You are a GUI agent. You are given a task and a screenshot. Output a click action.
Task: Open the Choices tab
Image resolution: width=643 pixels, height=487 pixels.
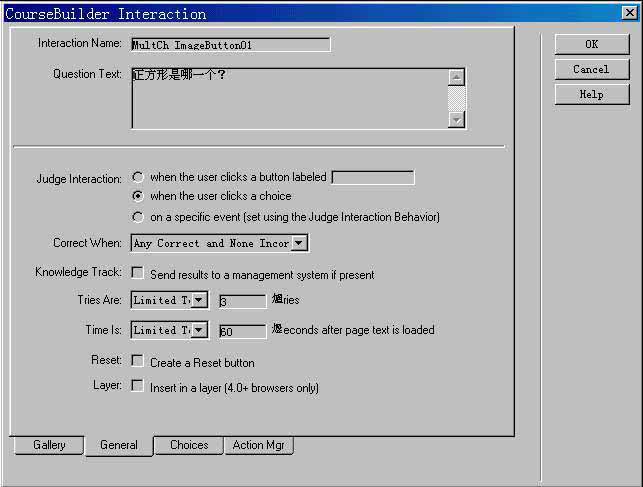point(189,445)
